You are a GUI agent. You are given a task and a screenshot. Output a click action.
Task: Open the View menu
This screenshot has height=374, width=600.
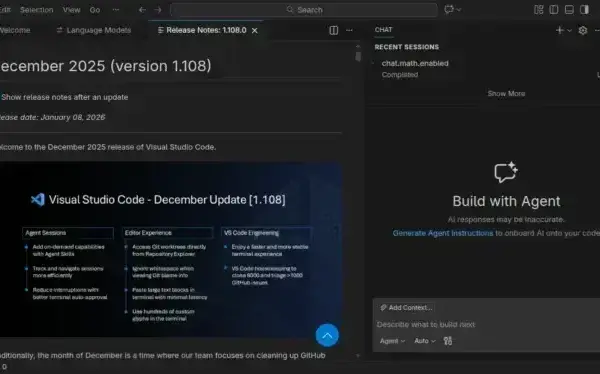[71, 10]
